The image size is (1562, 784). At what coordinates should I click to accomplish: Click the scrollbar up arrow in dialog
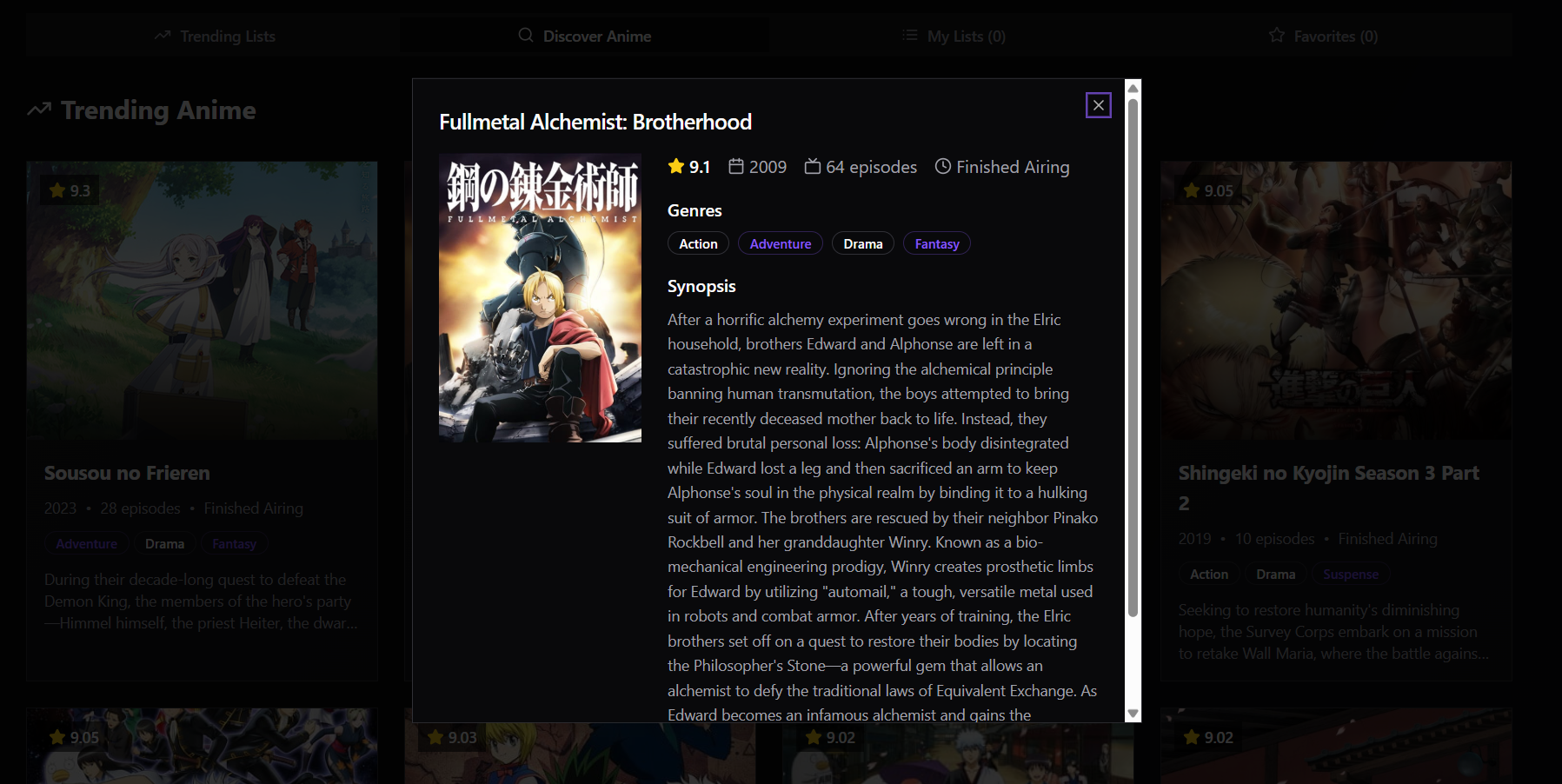(x=1133, y=88)
